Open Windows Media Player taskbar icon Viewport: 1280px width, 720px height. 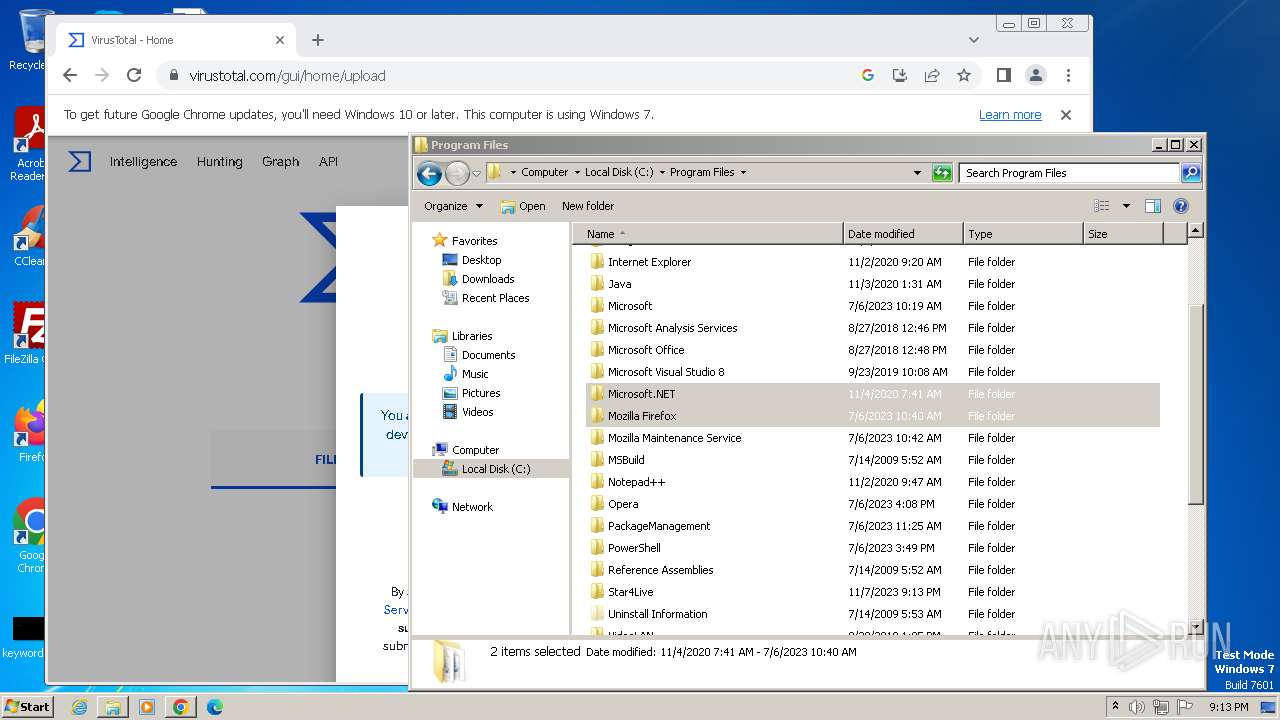(147, 707)
